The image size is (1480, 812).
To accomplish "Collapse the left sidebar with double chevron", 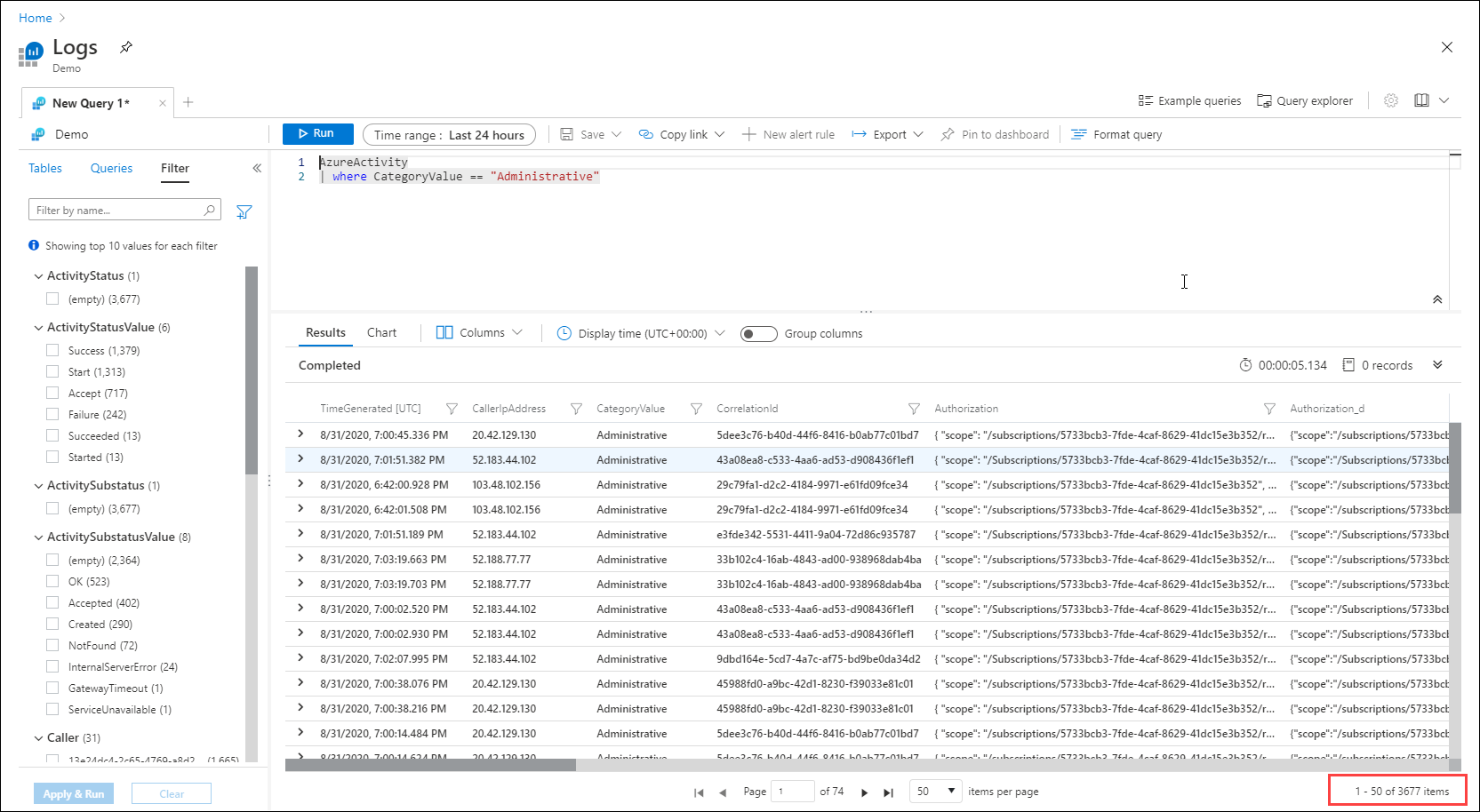I will pos(257,168).
